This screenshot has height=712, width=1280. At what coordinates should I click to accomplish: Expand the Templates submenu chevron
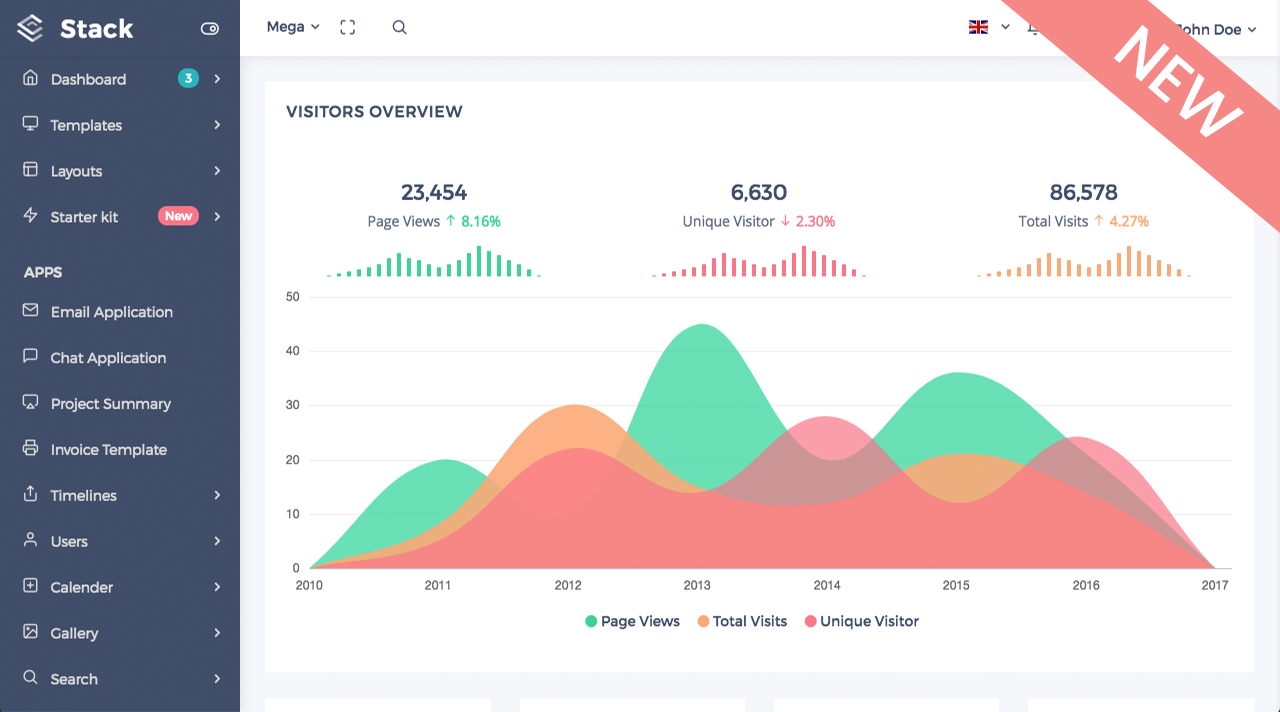coord(217,125)
